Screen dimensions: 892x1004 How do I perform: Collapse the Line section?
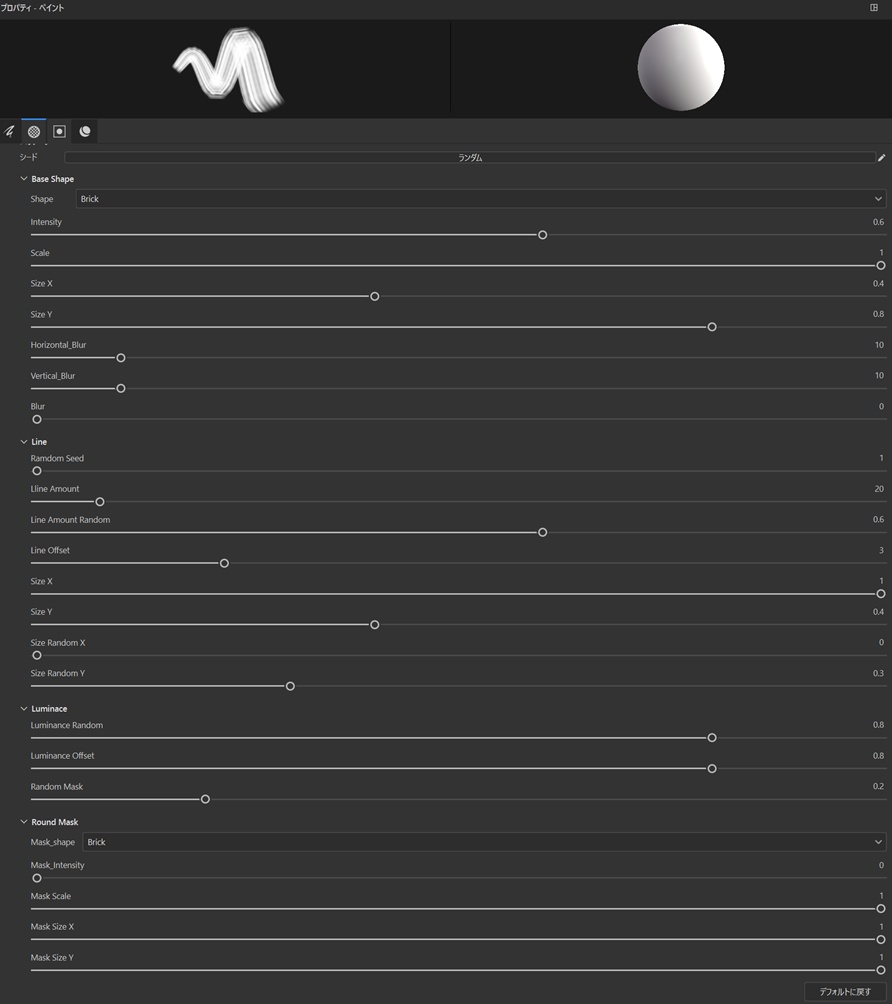[x=23, y=441]
